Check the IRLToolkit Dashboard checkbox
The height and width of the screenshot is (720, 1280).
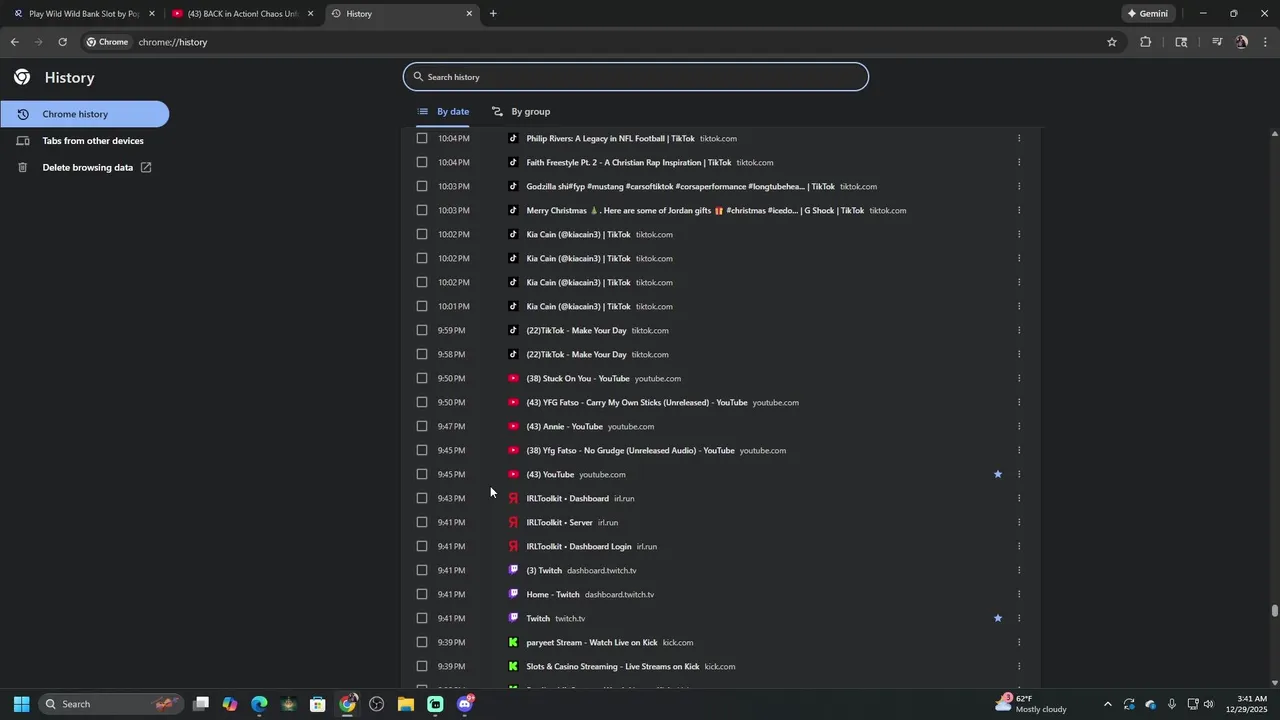(x=422, y=499)
